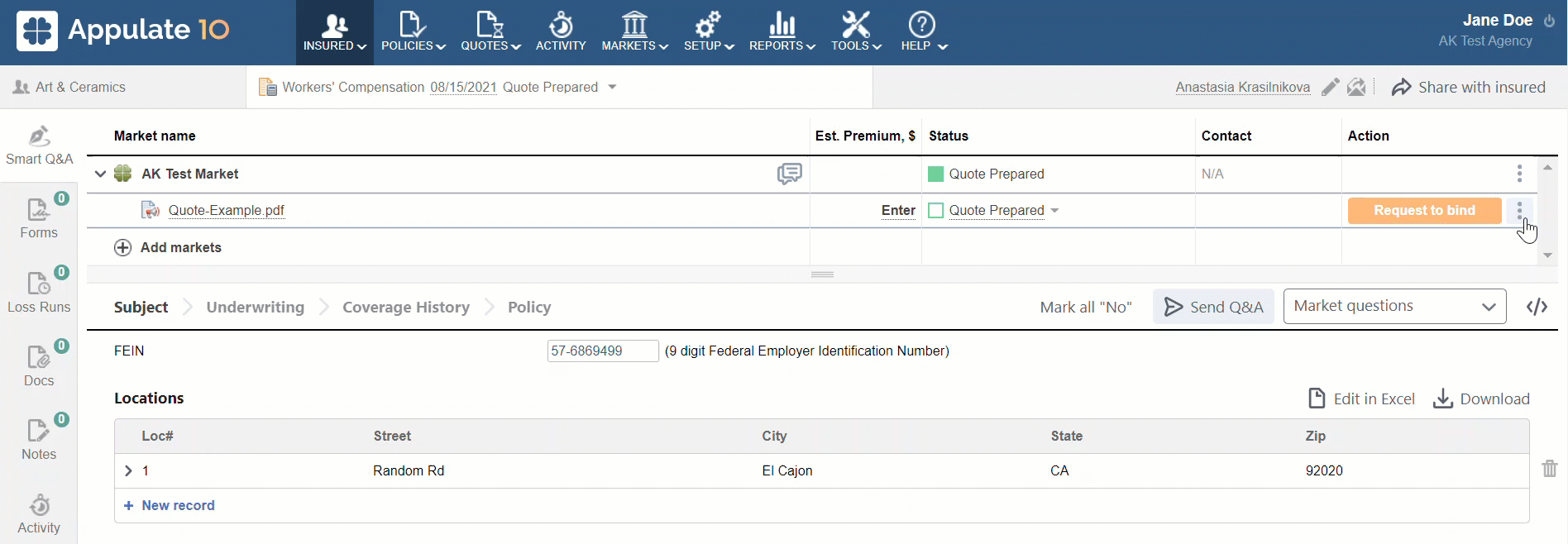The image size is (1568, 544).
Task: Expand the Quote Prepared header dropdown arrow
Action: pos(612,87)
